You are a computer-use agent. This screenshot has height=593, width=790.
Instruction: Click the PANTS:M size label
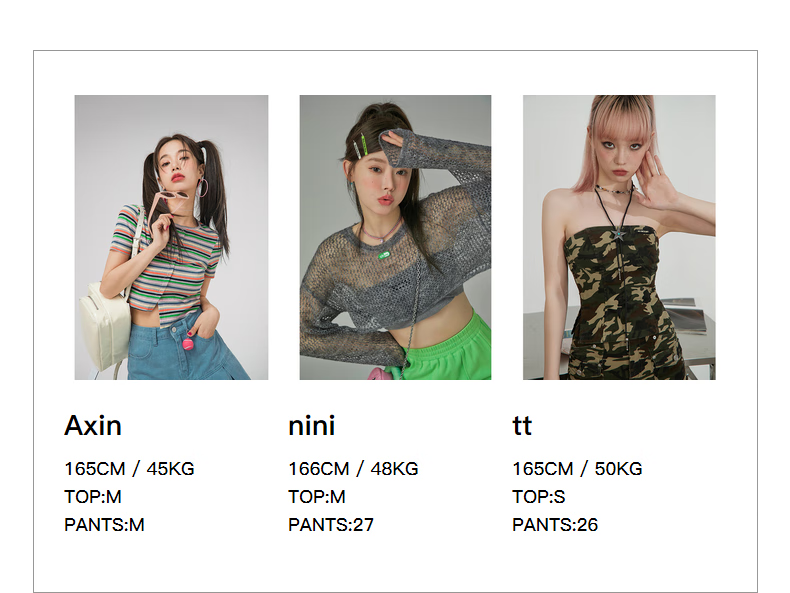[x=104, y=525]
